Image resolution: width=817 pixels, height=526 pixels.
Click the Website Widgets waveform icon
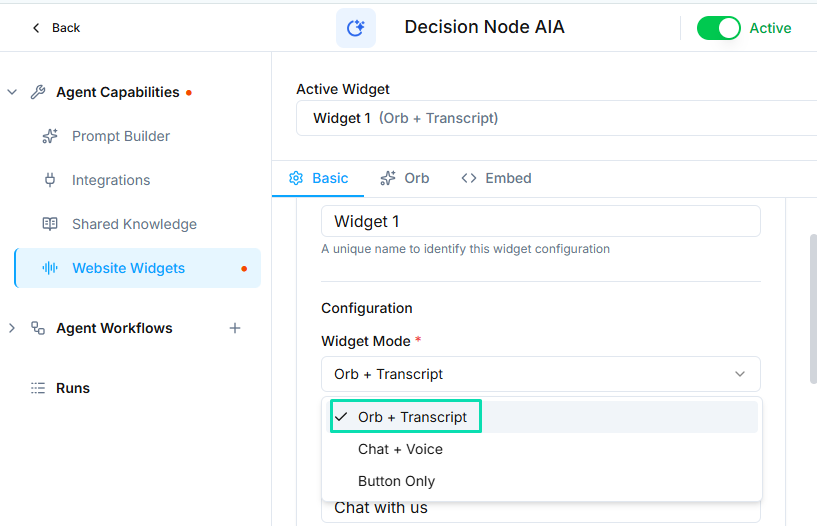point(50,268)
